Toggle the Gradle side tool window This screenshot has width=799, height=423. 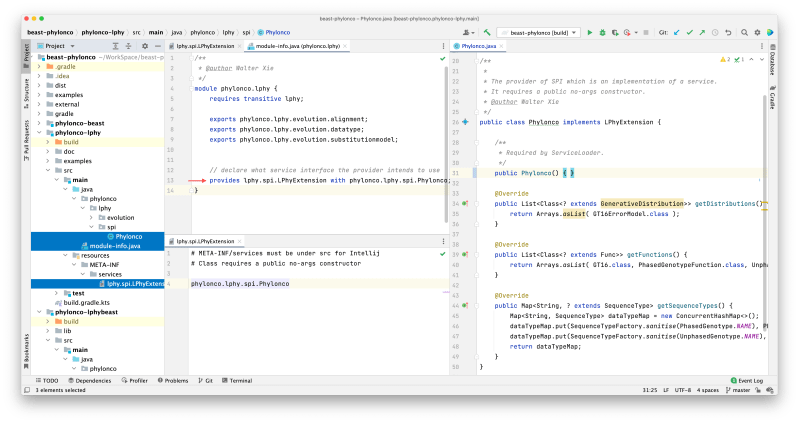coord(773,96)
